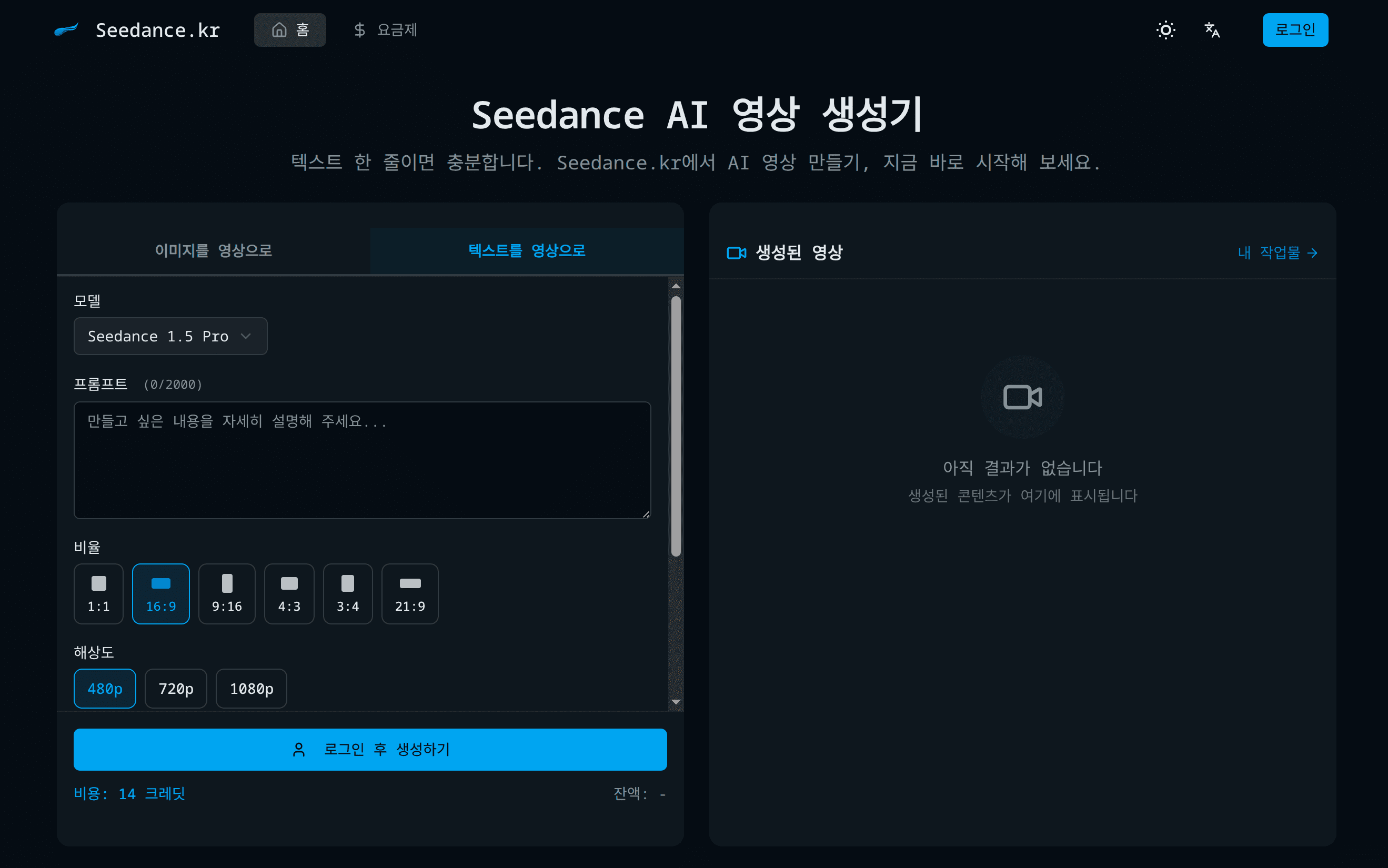Open the 내 작업물 link

[x=1278, y=253]
